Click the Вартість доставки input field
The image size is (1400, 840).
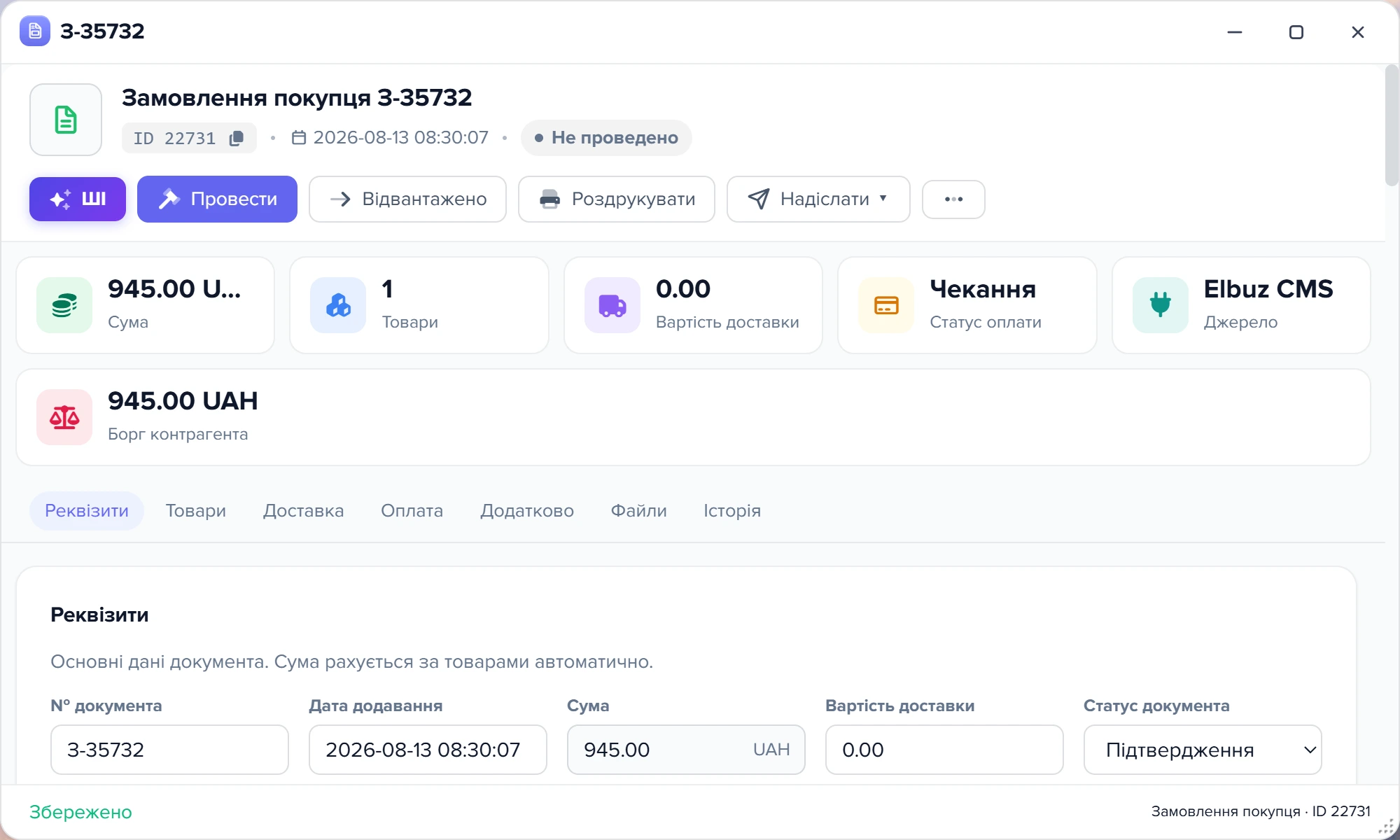tap(944, 750)
